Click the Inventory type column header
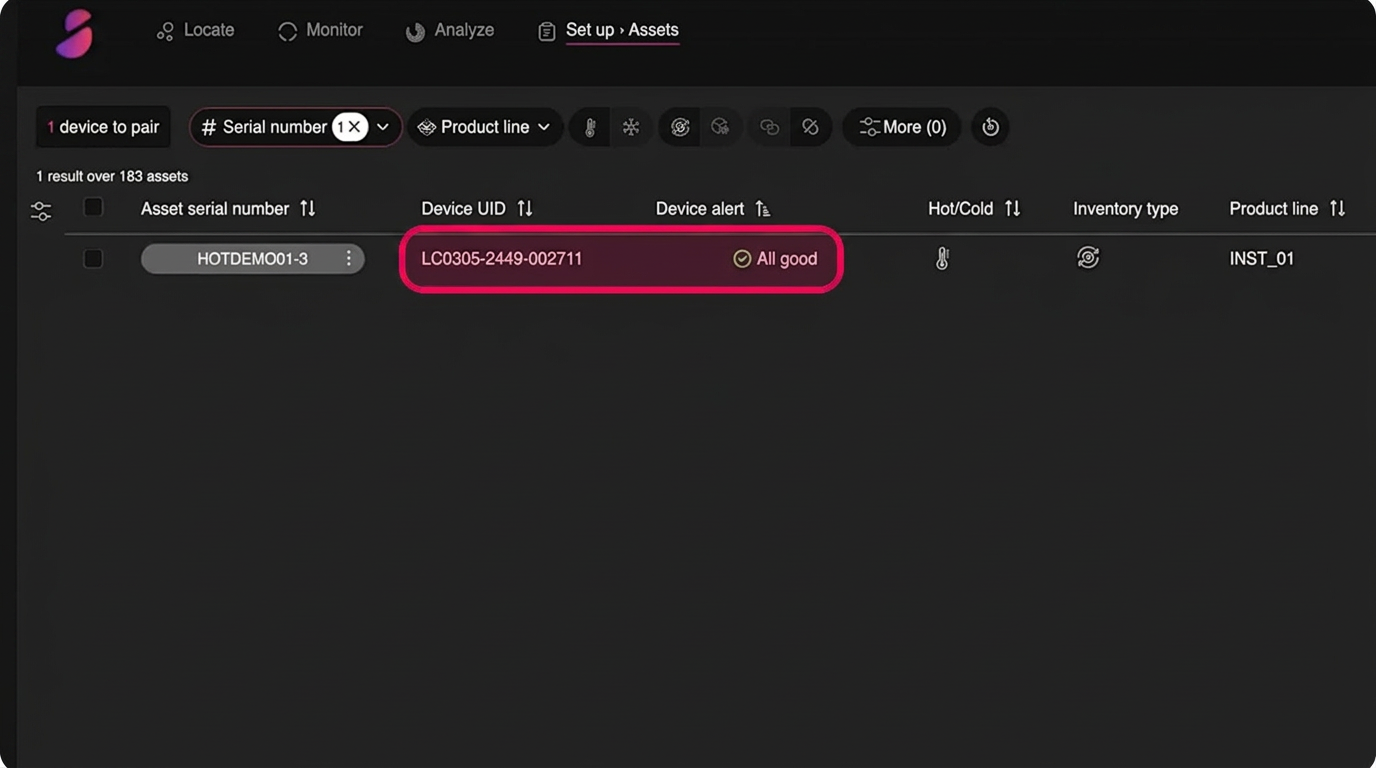Screen dimensions: 1376x768 pyautogui.click(x=1125, y=208)
